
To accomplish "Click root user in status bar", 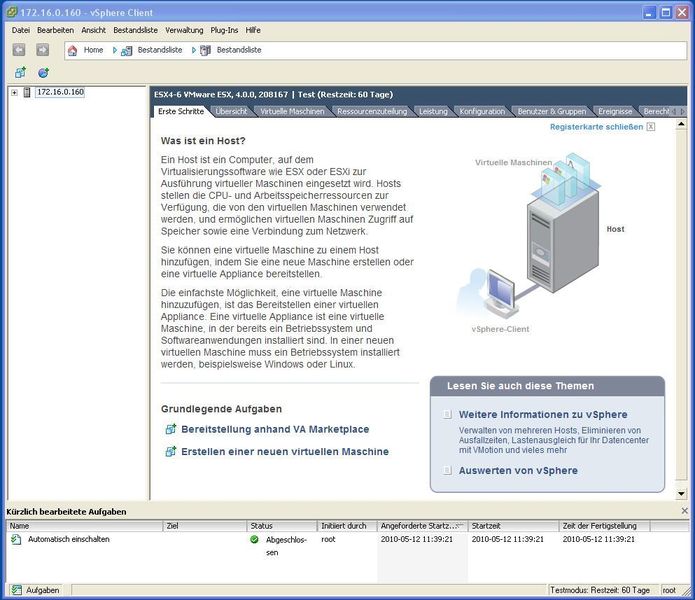I will tap(669, 590).
